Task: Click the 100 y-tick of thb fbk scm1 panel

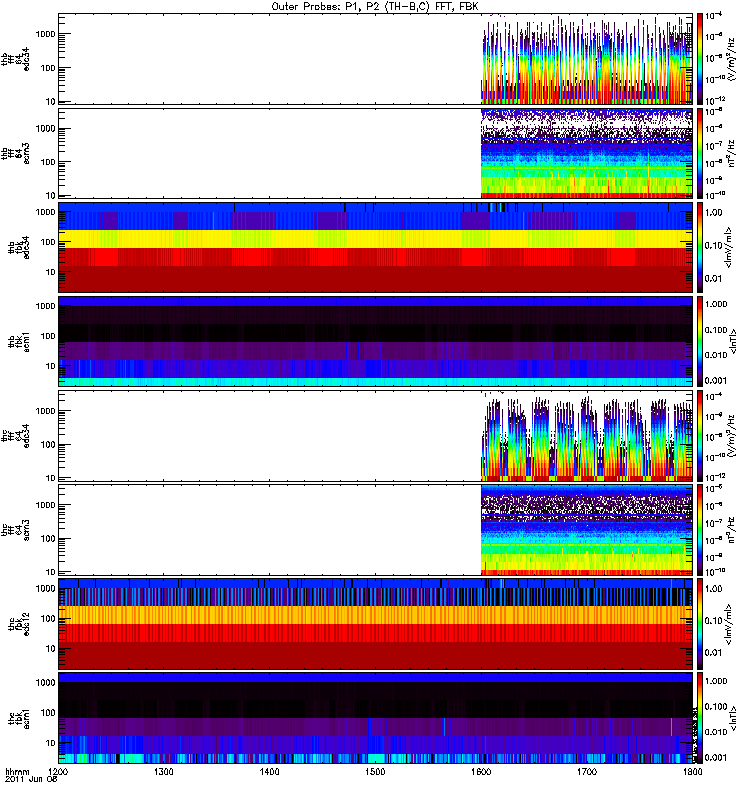Action: 48,336
